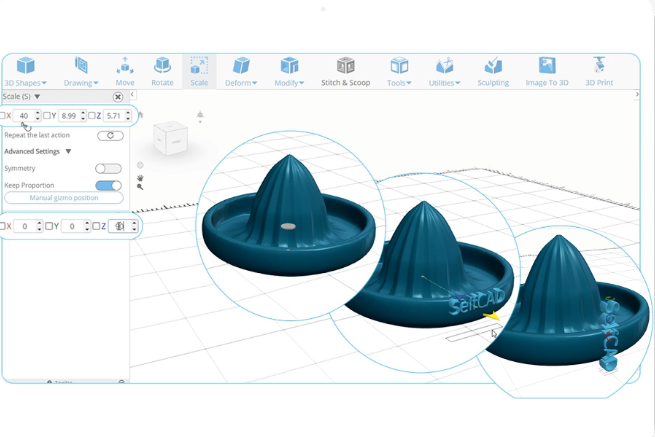Click the 'Keep Proportion' label text

click(29, 185)
